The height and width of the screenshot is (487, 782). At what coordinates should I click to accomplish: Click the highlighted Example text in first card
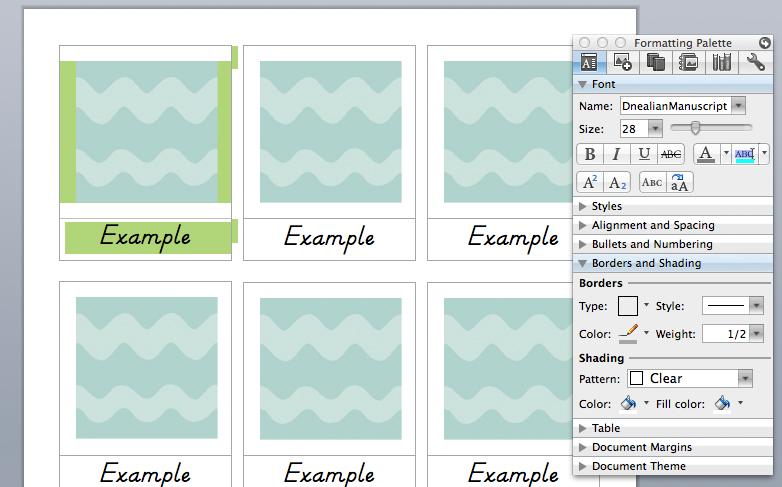tap(145, 236)
